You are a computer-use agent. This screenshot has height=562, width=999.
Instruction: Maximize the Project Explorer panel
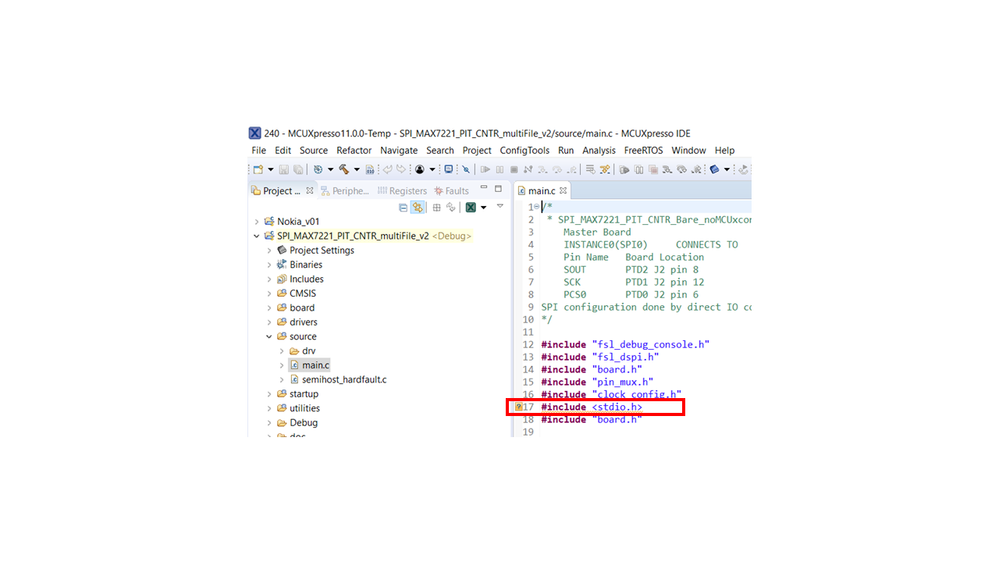(x=498, y=189)
